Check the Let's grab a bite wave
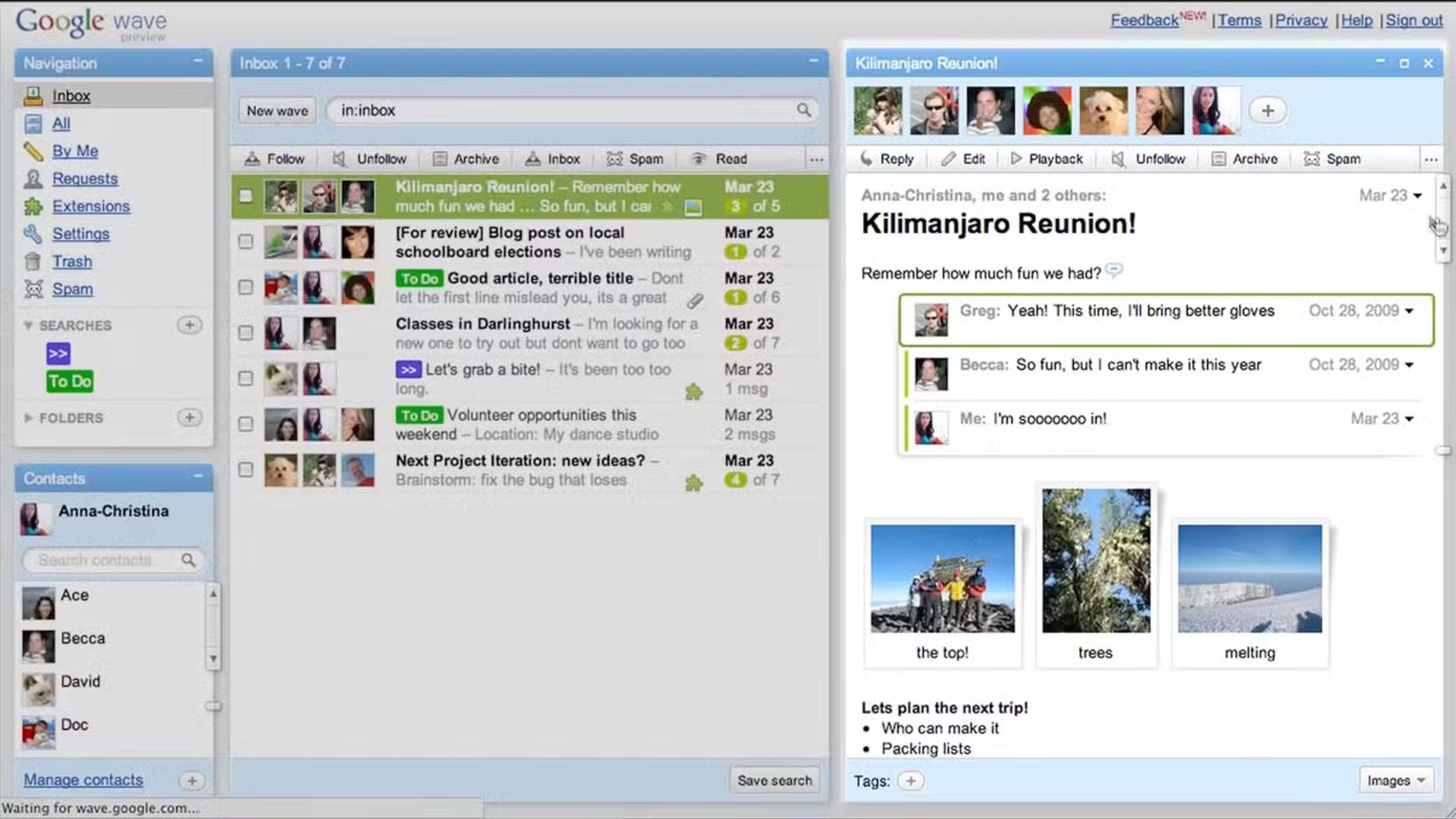The image size is (1456, 819). 245,379
